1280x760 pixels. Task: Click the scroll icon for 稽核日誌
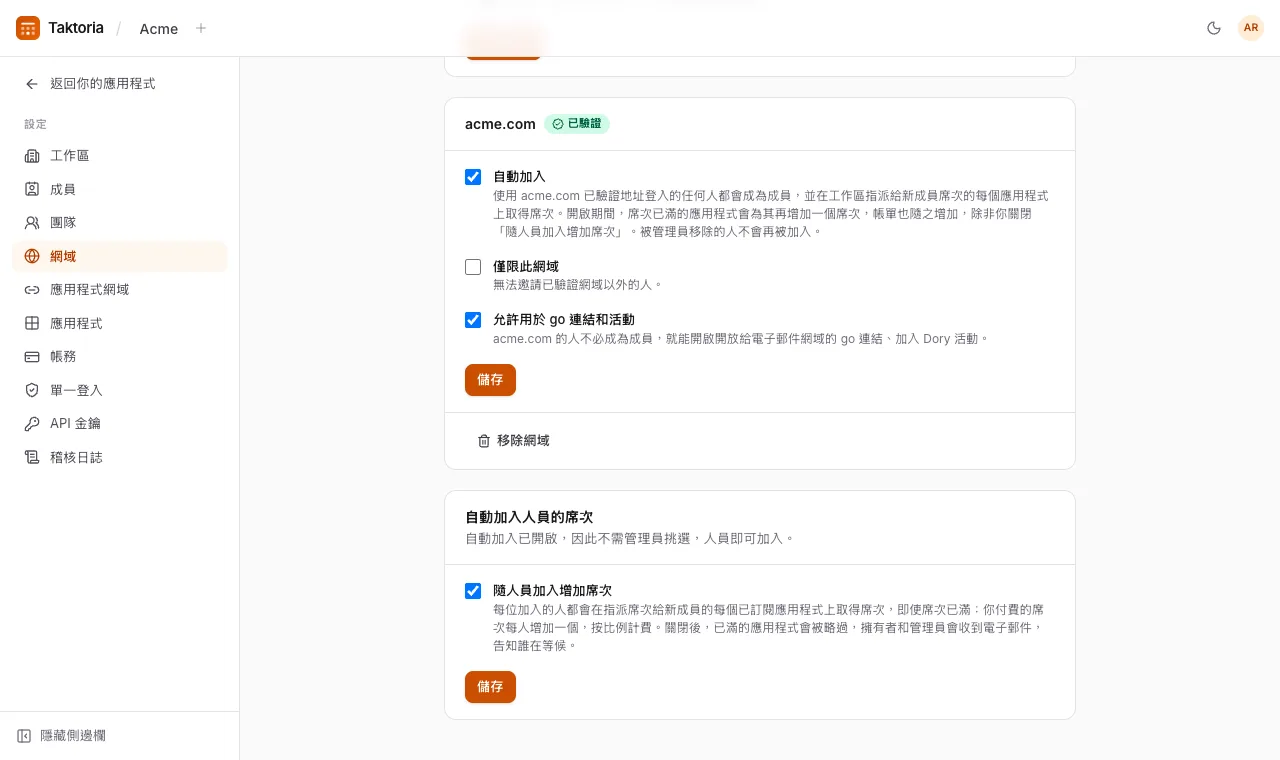tap(32, 457)
